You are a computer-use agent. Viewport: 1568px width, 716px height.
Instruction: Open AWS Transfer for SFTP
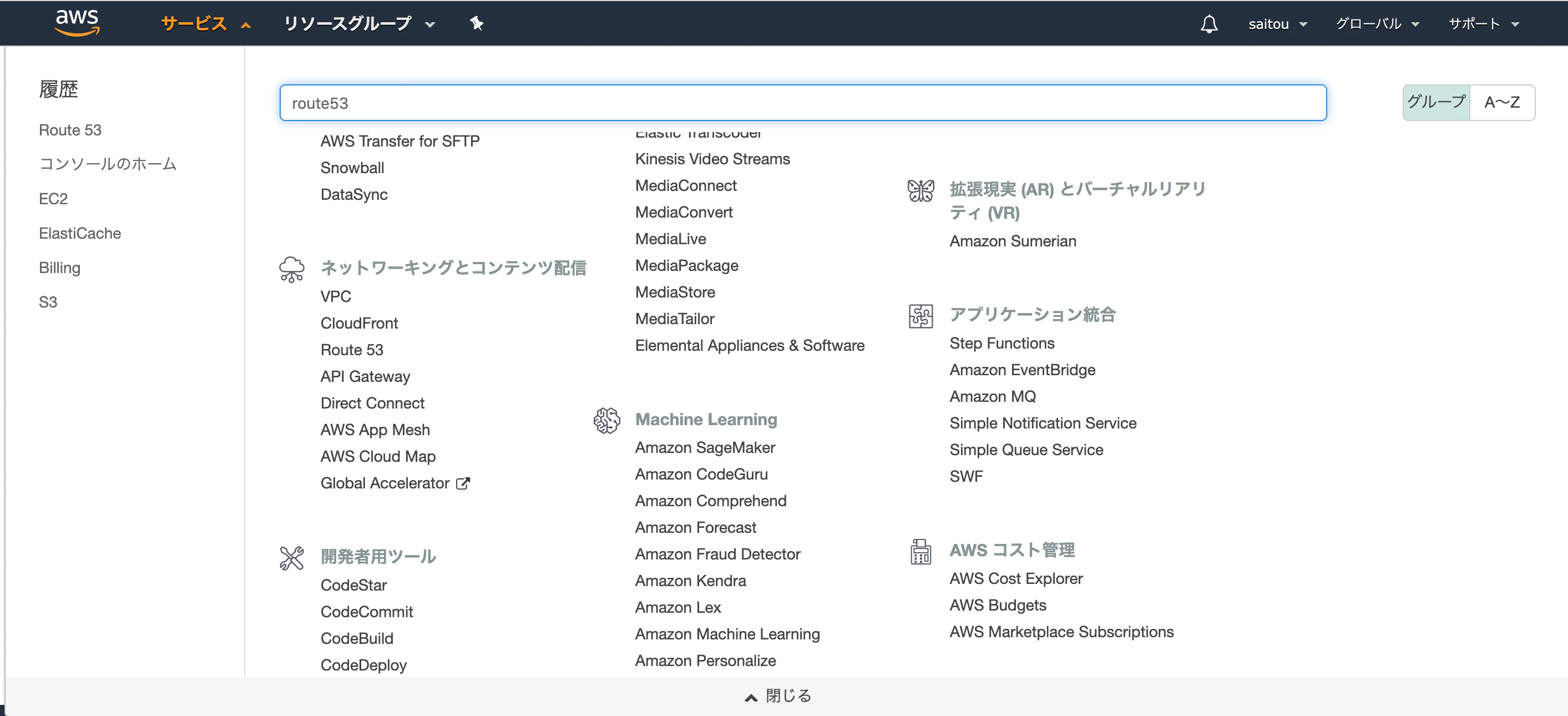click(400, 141)
